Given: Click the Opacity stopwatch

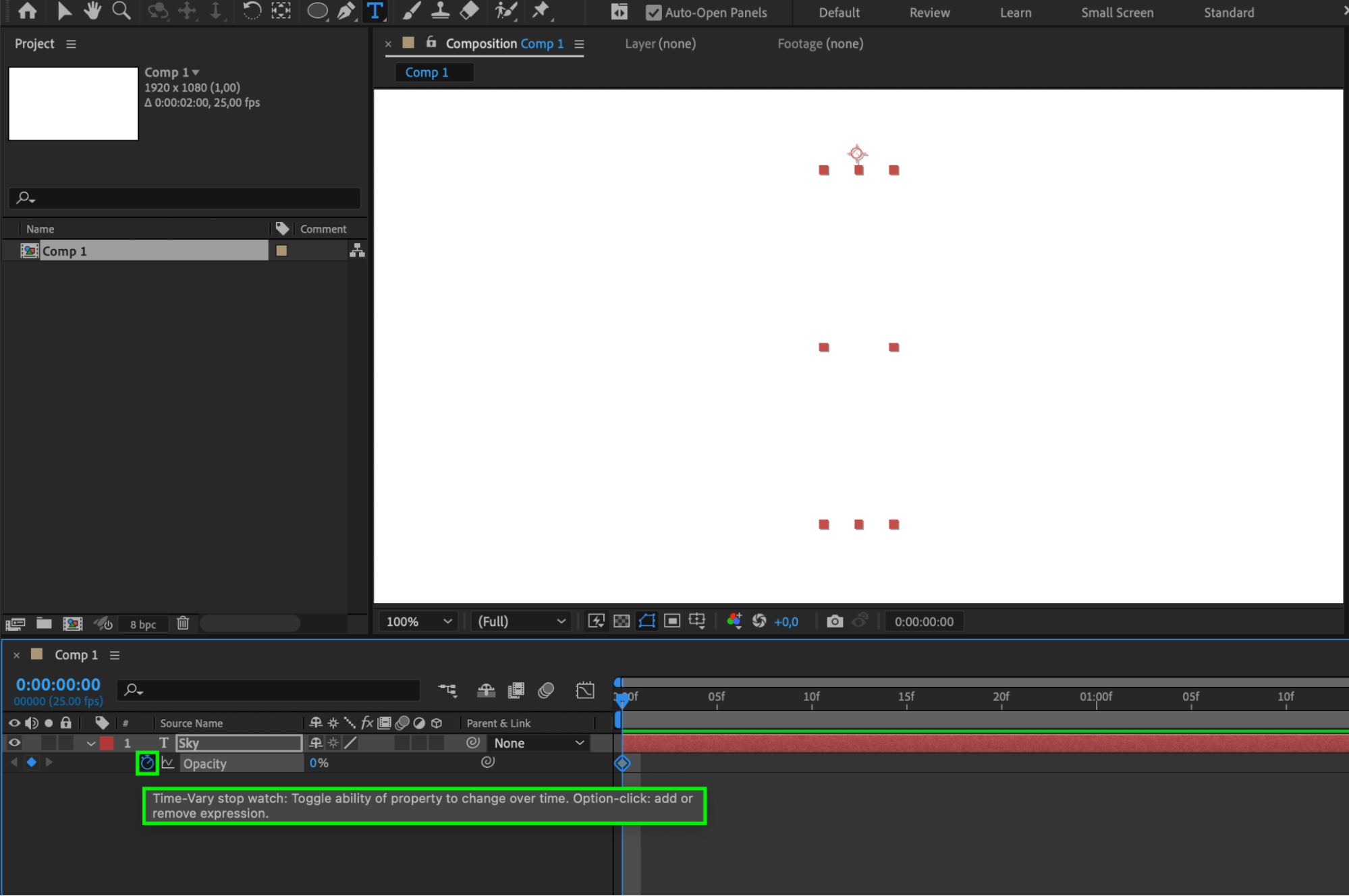Looking at the screenshot, I should (x=147, y=763).
